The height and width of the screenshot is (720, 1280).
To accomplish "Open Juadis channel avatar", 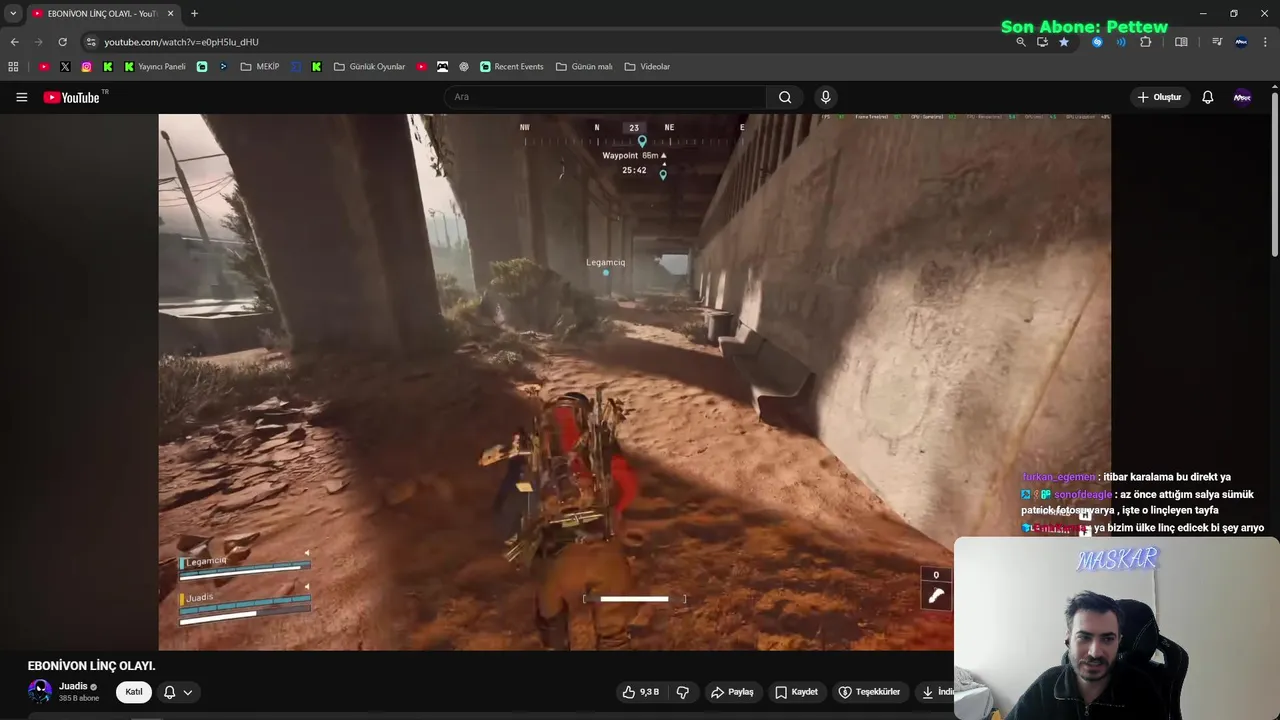I will pyautogui.click(x=39, y=691).
